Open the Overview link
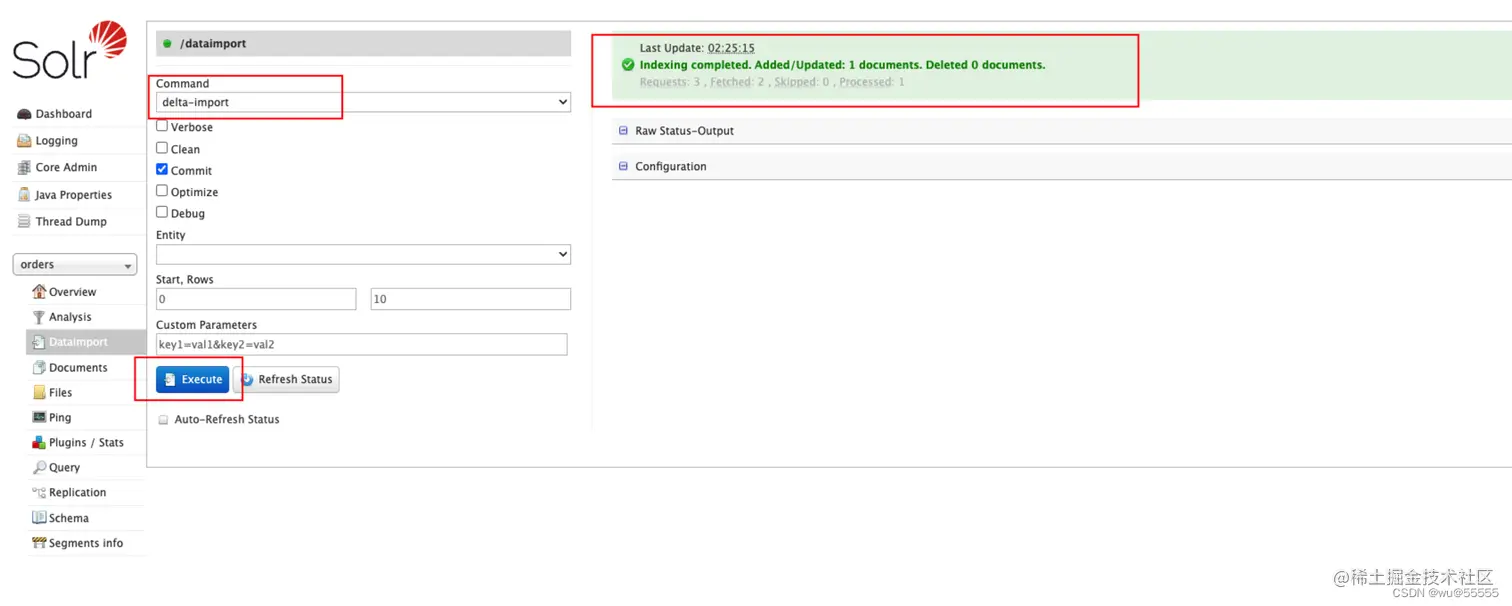The width and height of the screenshot is (1512, 606). point(73,292)
